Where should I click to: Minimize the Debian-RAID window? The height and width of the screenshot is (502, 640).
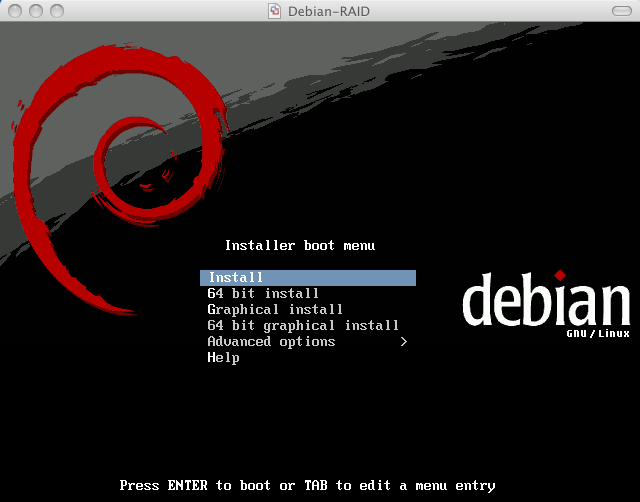coord(34,11)
